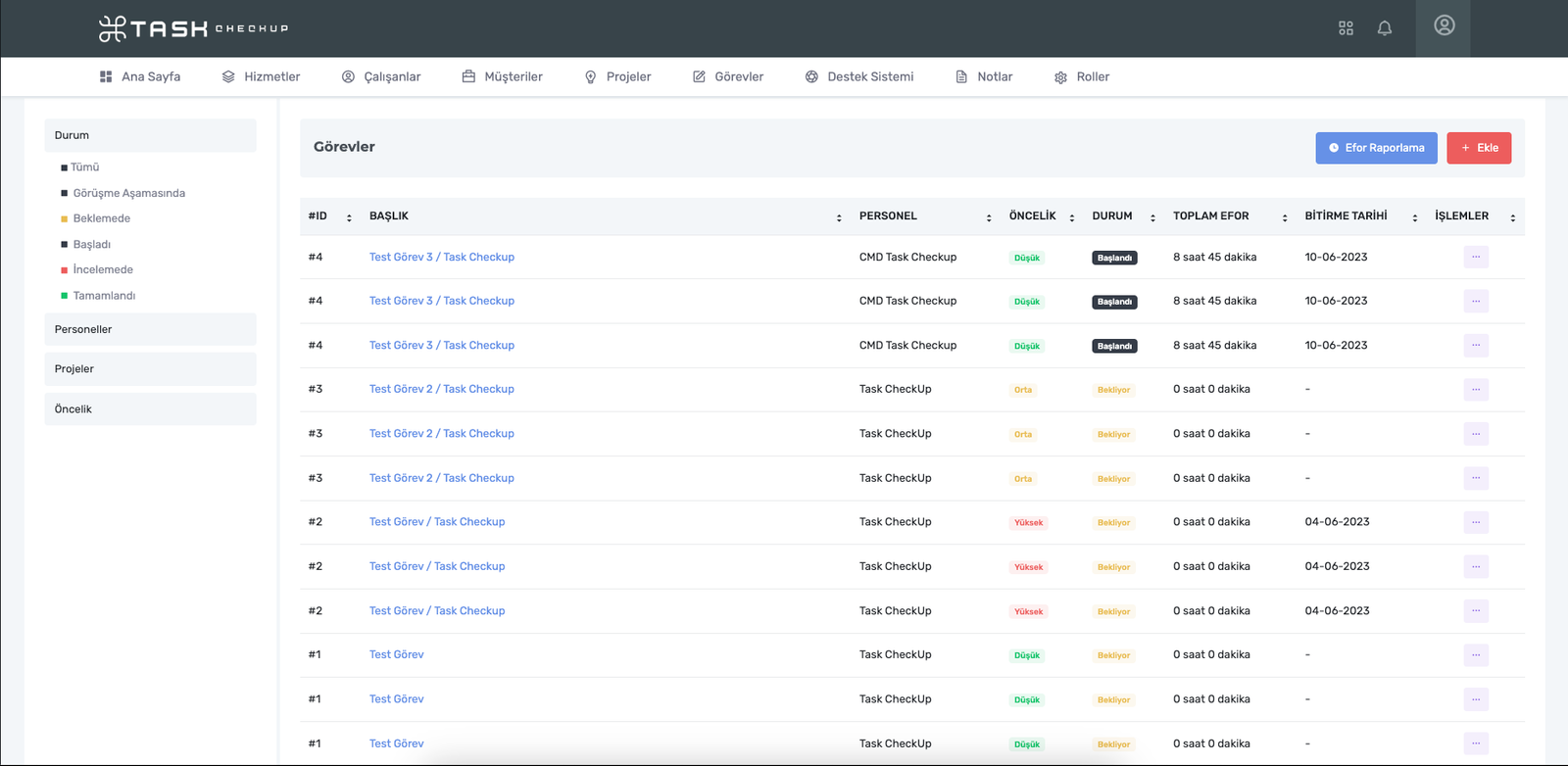
Task: Click the Efor Raporlama button
Action: [1376, 148]
